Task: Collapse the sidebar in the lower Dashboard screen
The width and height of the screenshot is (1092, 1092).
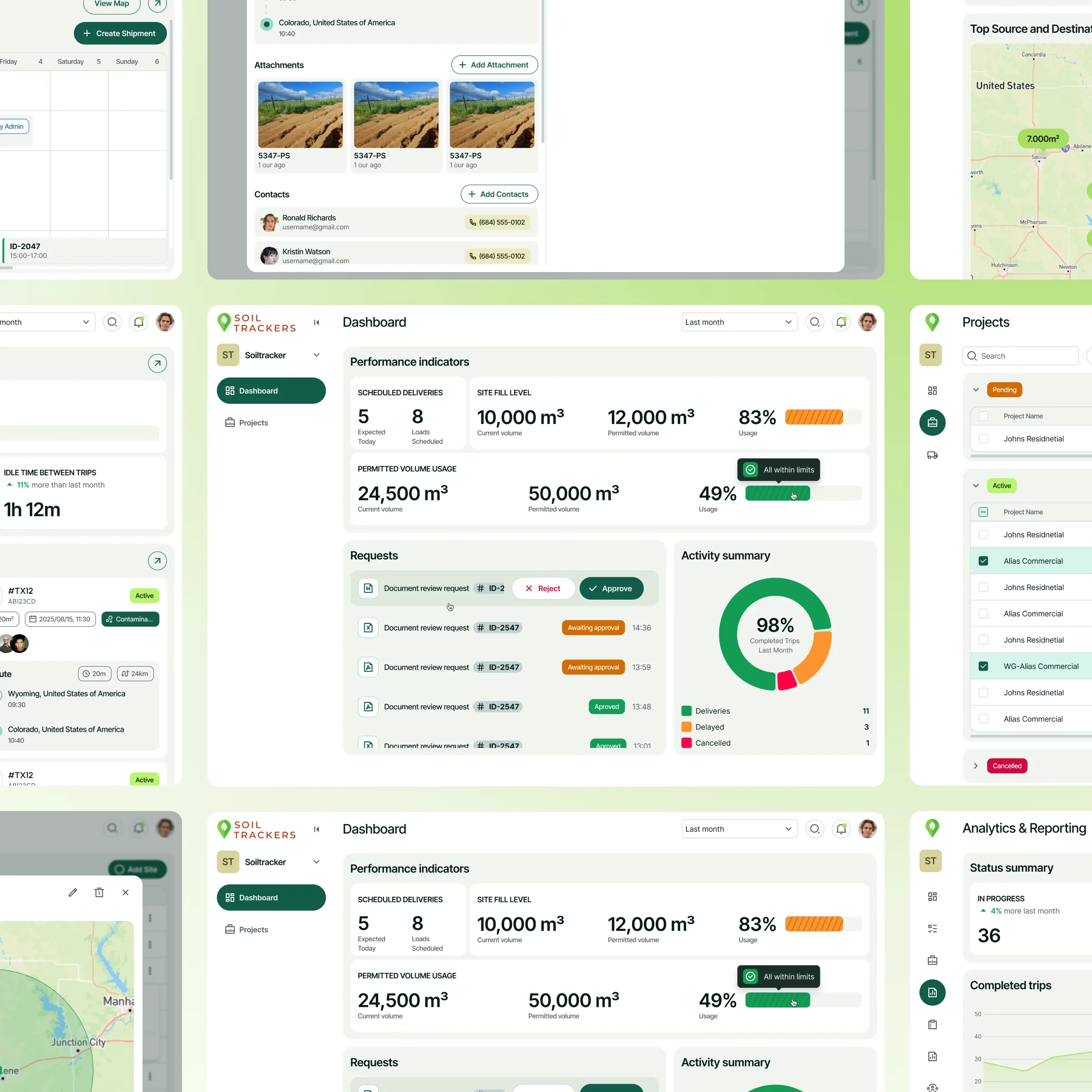Action: (317, 829)
